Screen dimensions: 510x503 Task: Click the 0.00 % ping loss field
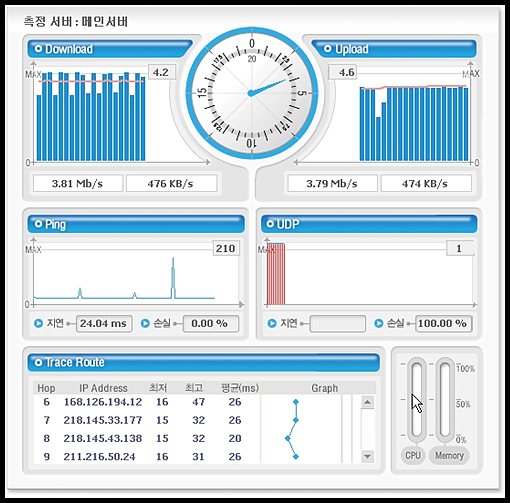tap(211, 323)
